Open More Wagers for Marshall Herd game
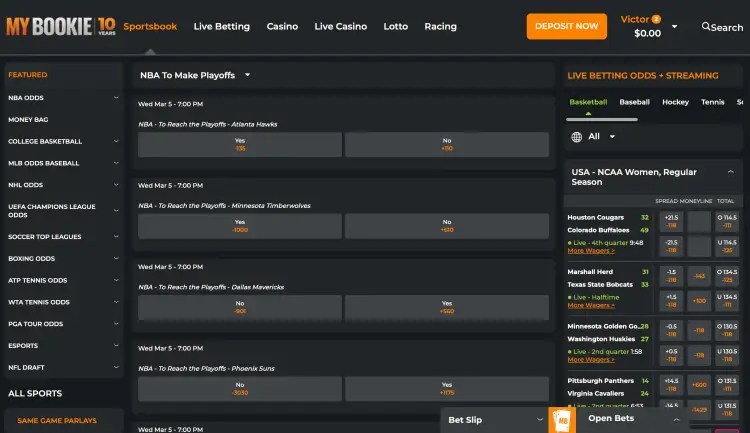The image size is (750, 433). [x=591, y=305]
